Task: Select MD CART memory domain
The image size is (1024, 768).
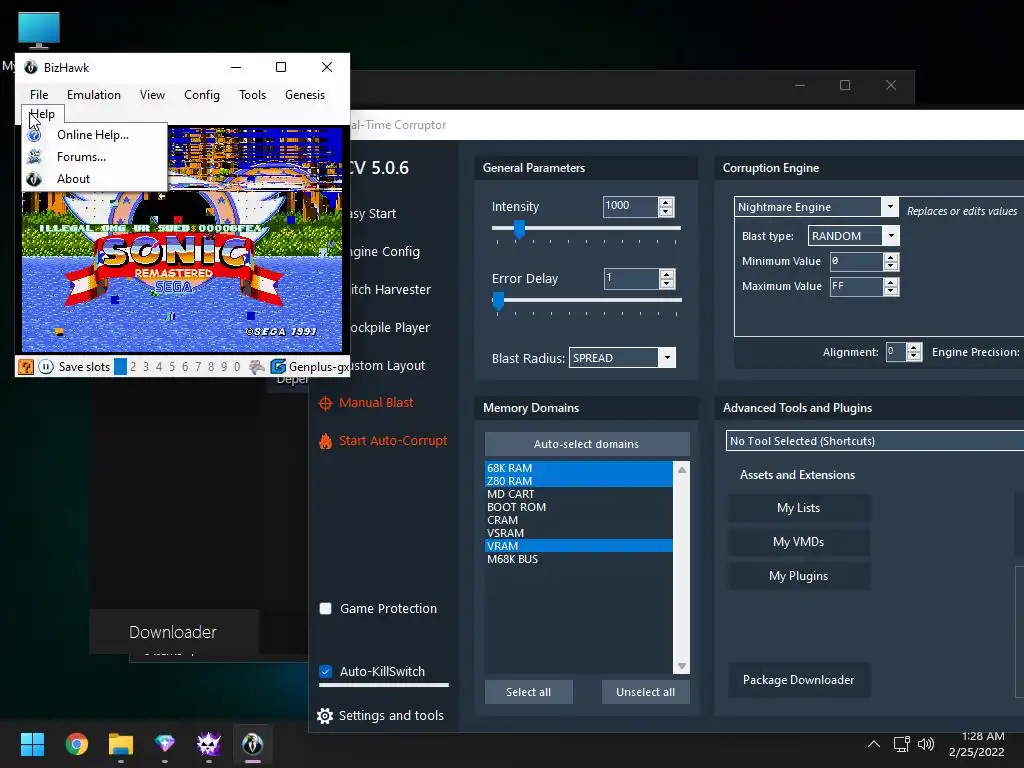Action: click(x=578, y=494)
